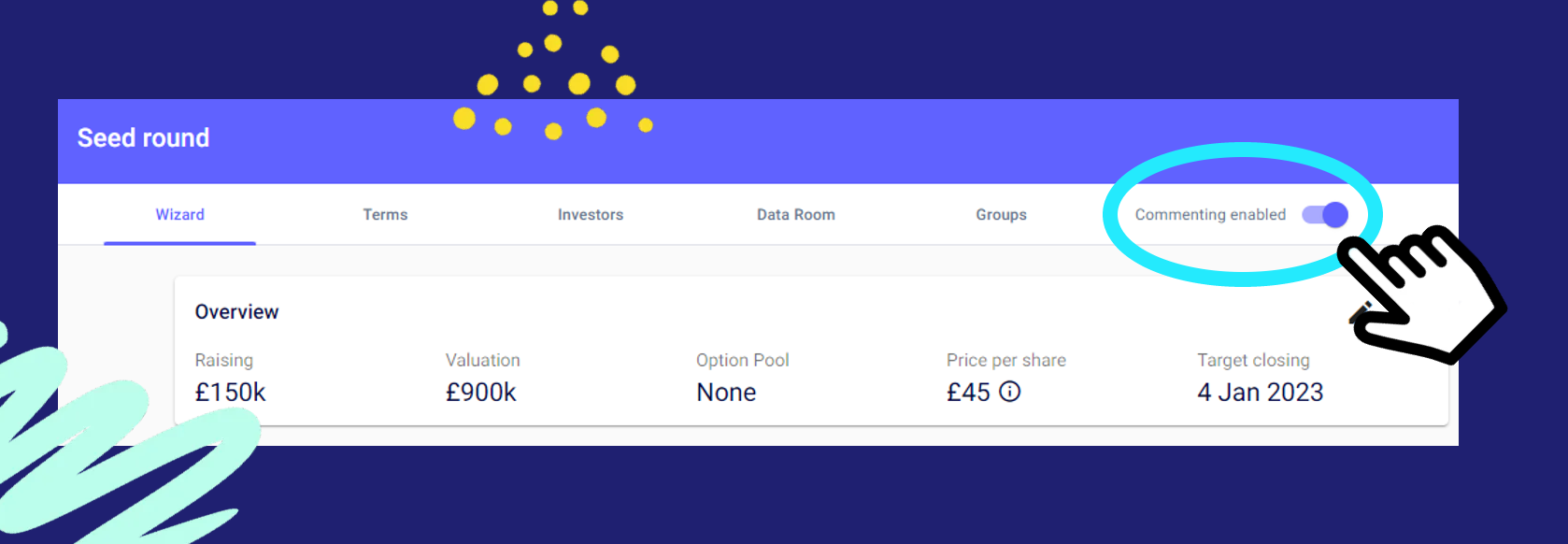This screenshot has height=544, width=1568.
Task: Select the Groups tab
Action: (x=1001, y=215)
